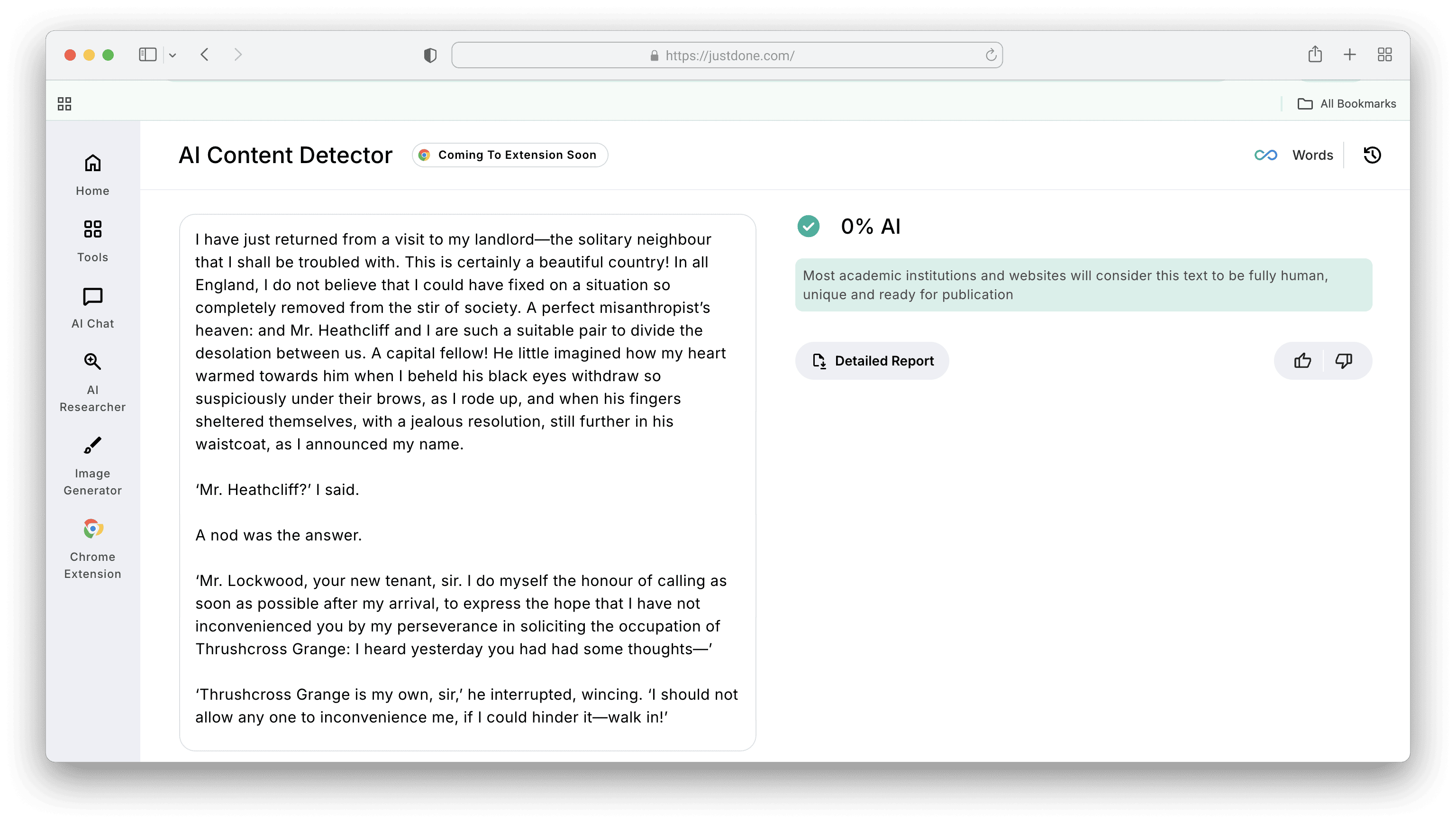Open the Detailed Report
The height and width of the screenshot is (823, 1456).
click(x=872, y=361)
